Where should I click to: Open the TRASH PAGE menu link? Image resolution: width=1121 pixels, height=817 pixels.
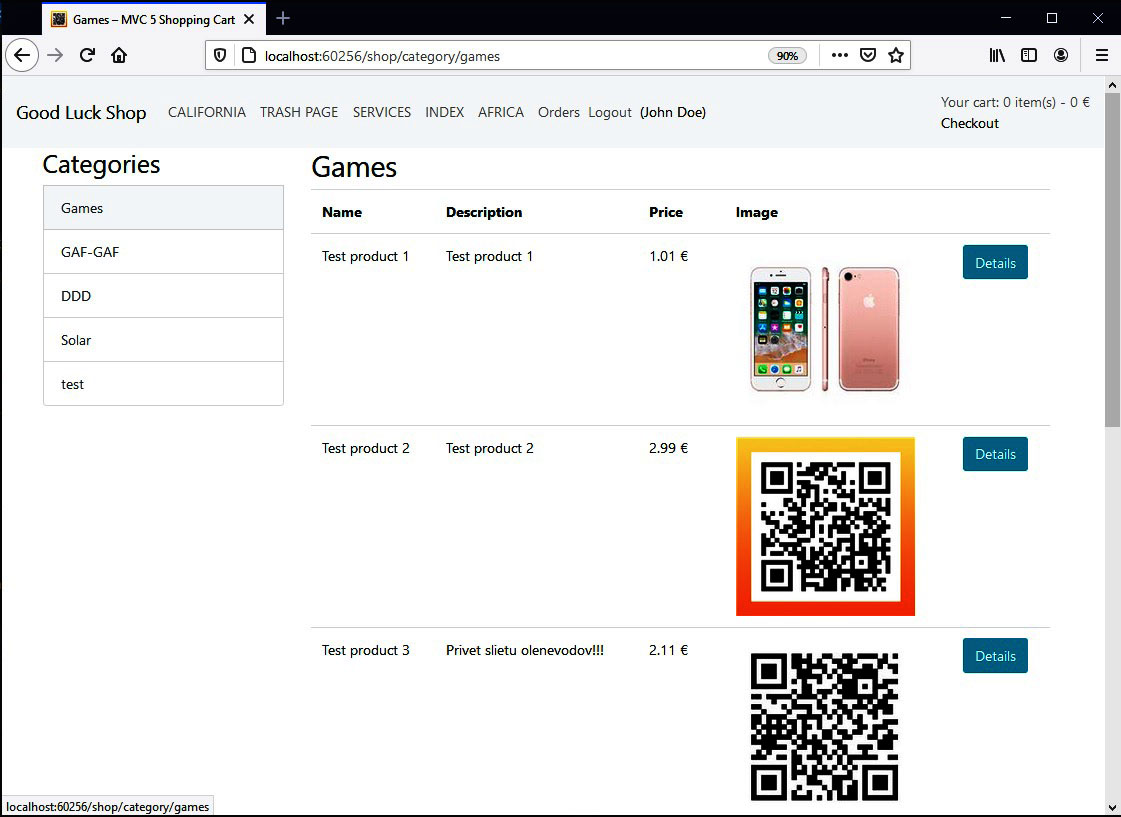[x=299, y=112]
